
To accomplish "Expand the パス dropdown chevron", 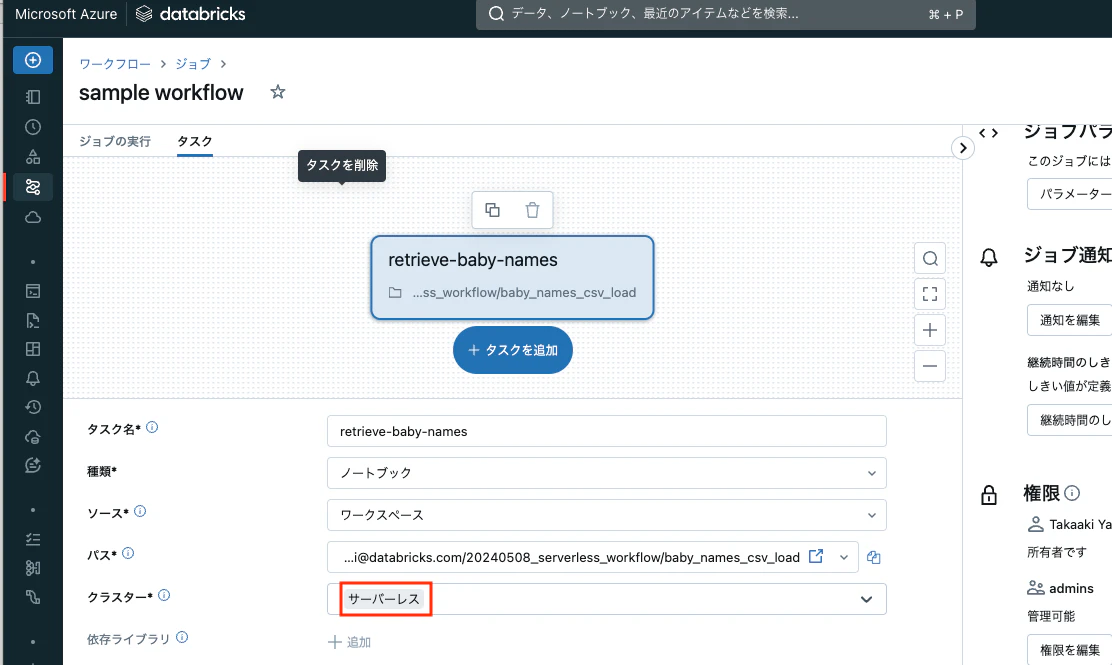I will [844, 557].
